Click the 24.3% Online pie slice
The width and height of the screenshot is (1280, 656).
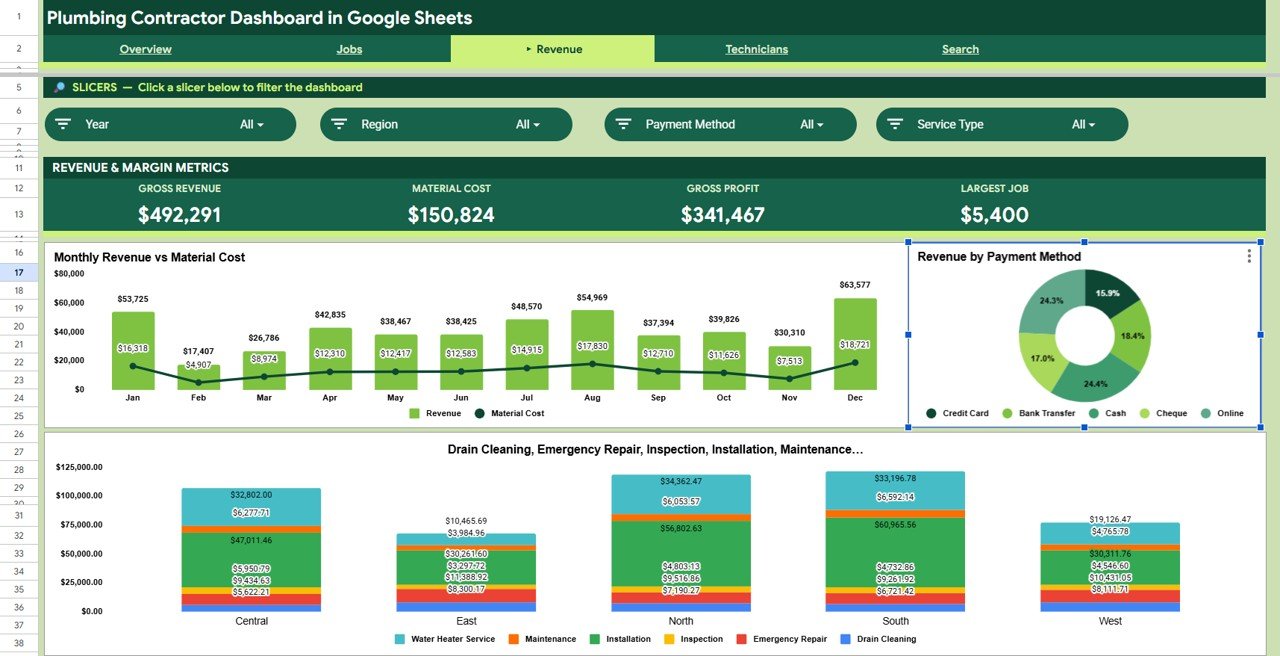pos(1050,300)
